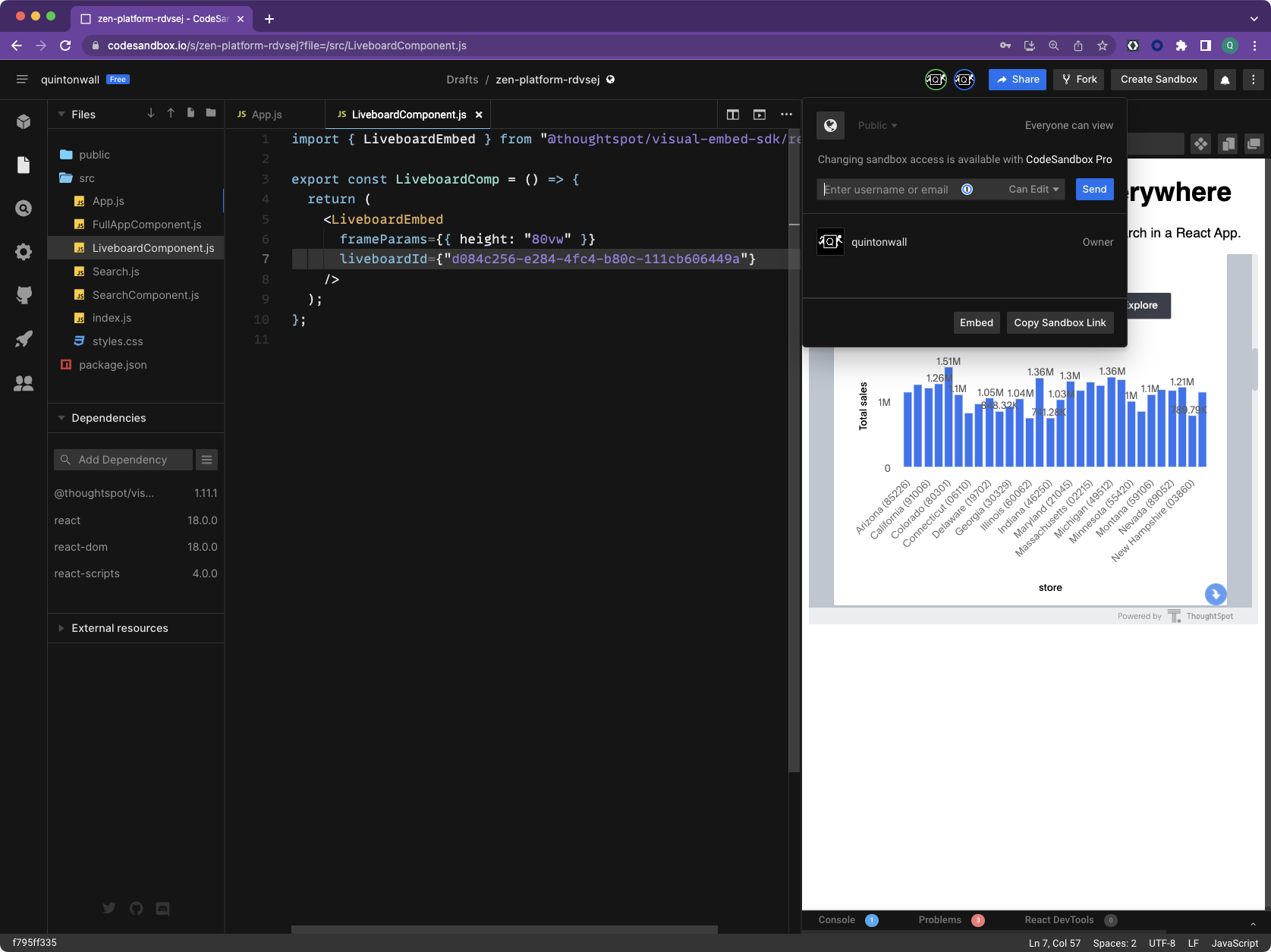Image resolution: width=1271 pixels, height=952 pixels.
Task: Open the Console tab
Action: pos(836,920)
